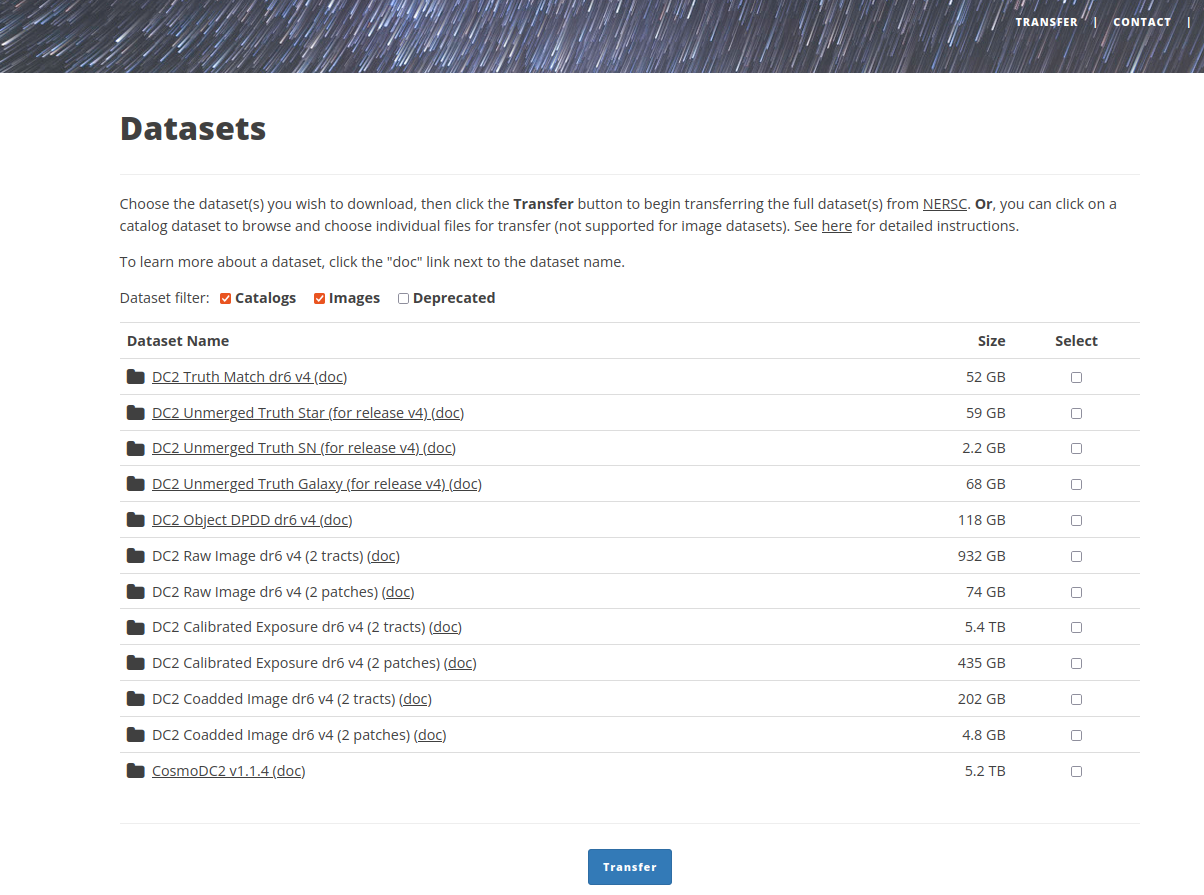Click folder icon for DC2 Object DPDD
Viewport: 1204px width, 895px height.
click(x=136, y=520)
